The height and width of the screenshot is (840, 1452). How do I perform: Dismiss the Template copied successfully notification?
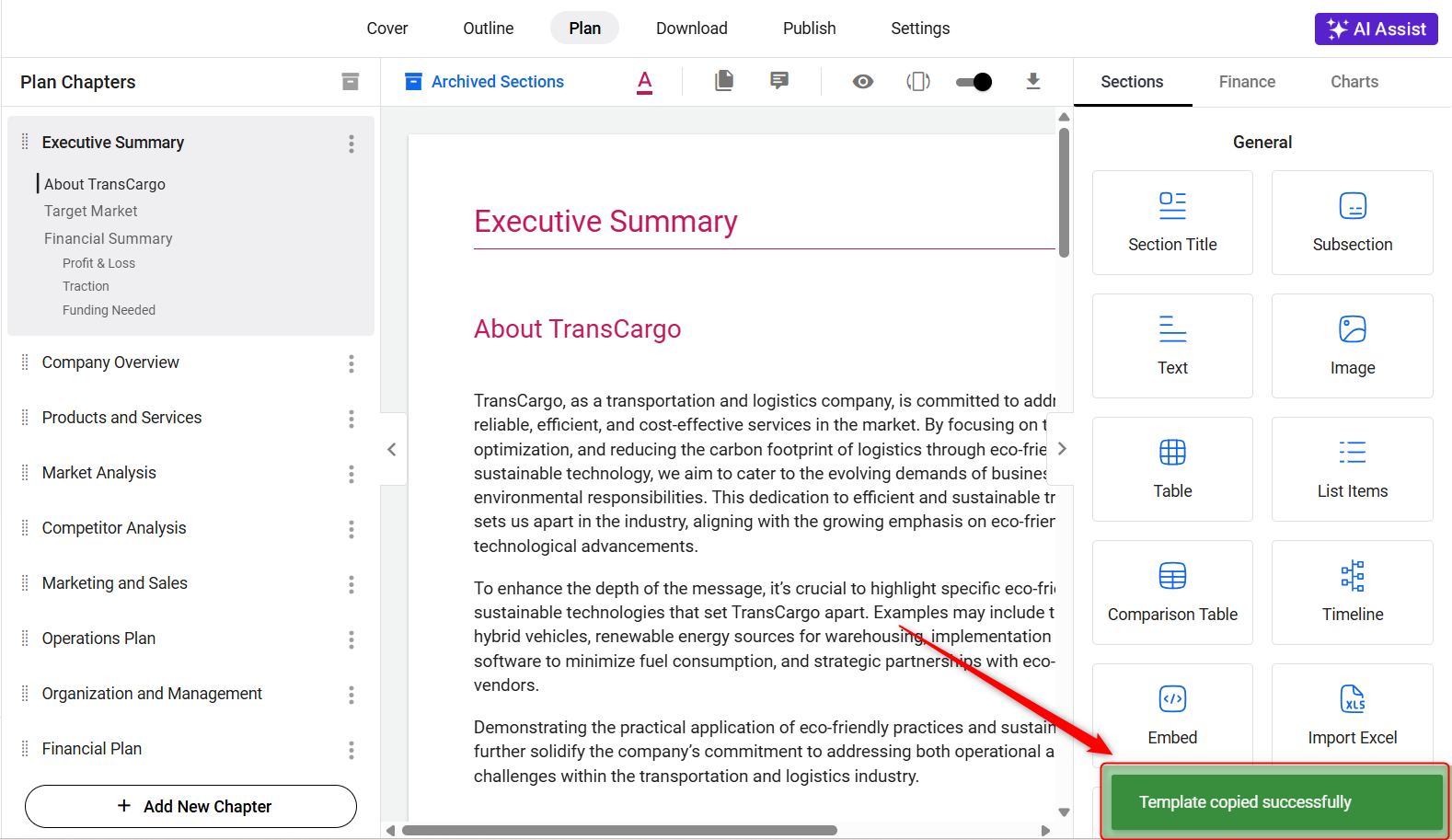(1276, 802)
